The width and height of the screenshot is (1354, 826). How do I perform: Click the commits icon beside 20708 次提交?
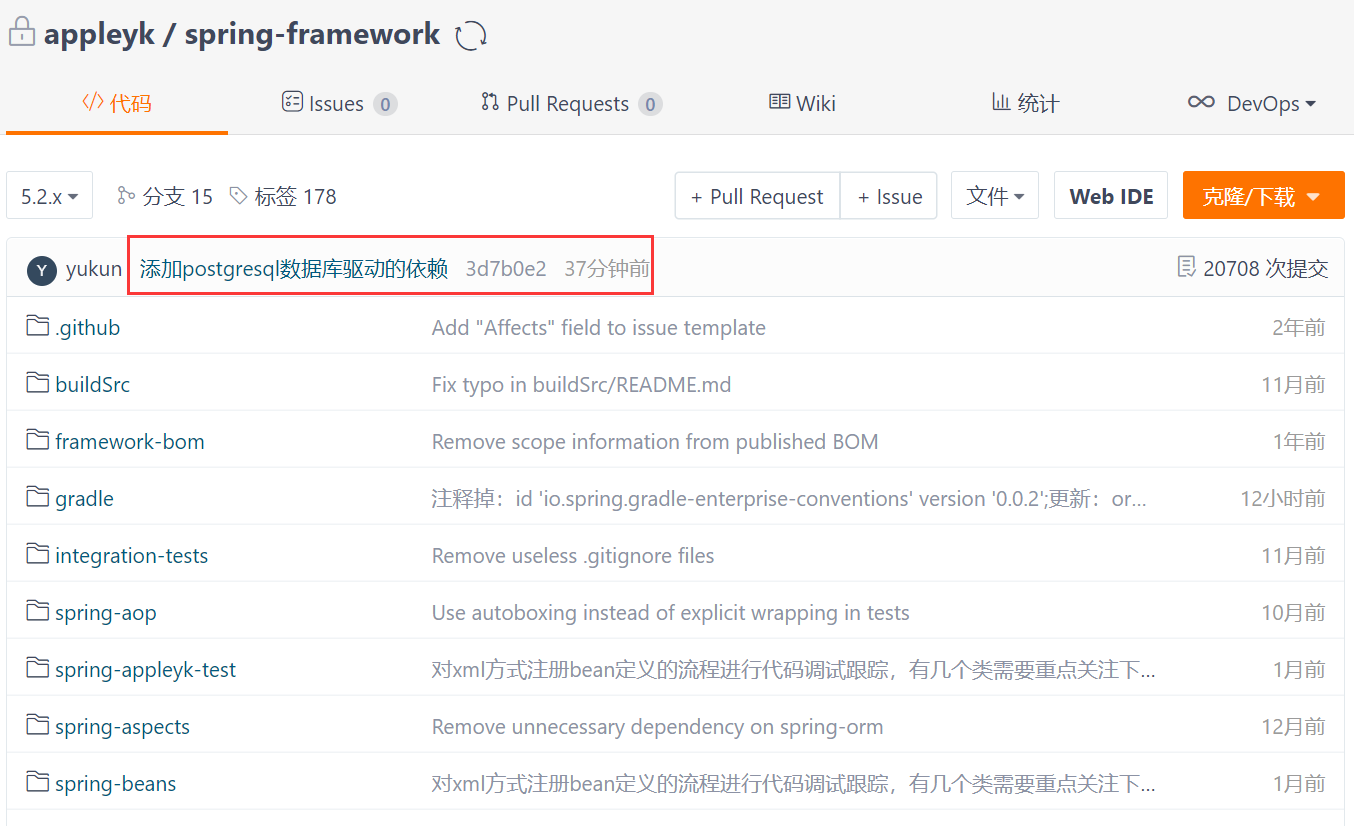tap(1187, 267)
